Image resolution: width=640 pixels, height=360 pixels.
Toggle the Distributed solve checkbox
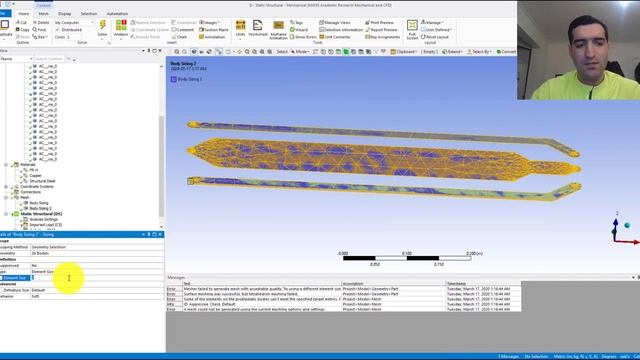coord(58,30)
